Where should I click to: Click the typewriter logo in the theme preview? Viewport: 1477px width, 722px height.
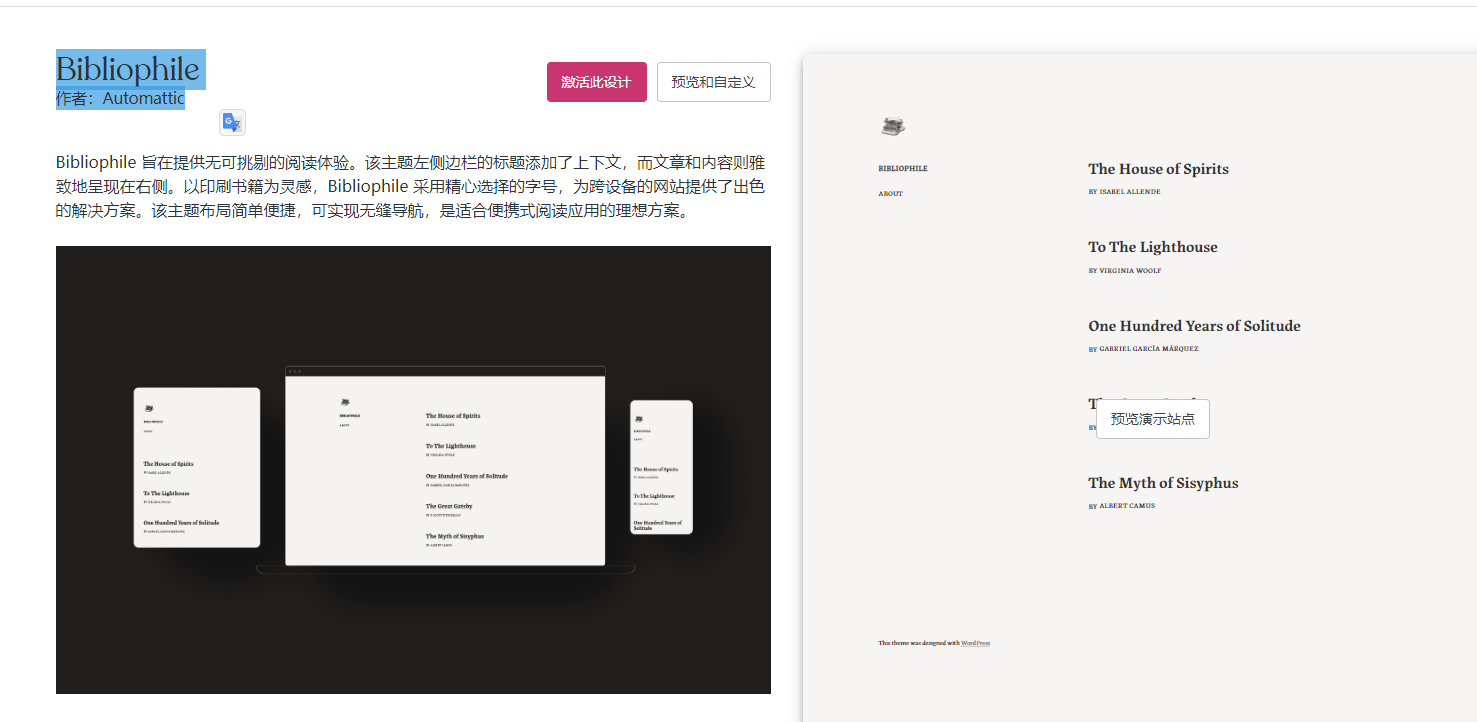[892, 126]
